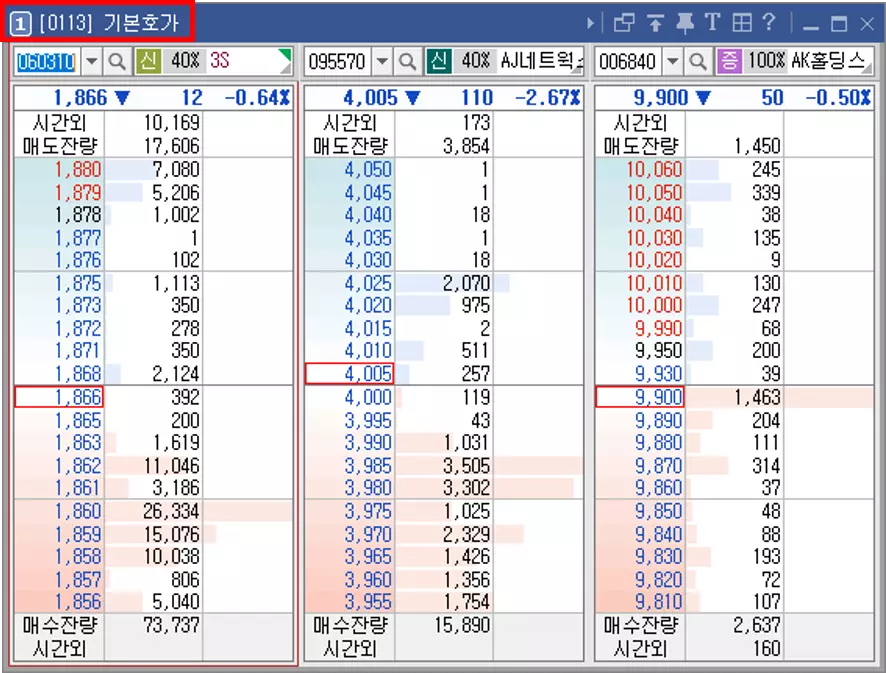Click the stock code field 006840
This screenshot has width=886, height=673.
[x=628, y=61]
